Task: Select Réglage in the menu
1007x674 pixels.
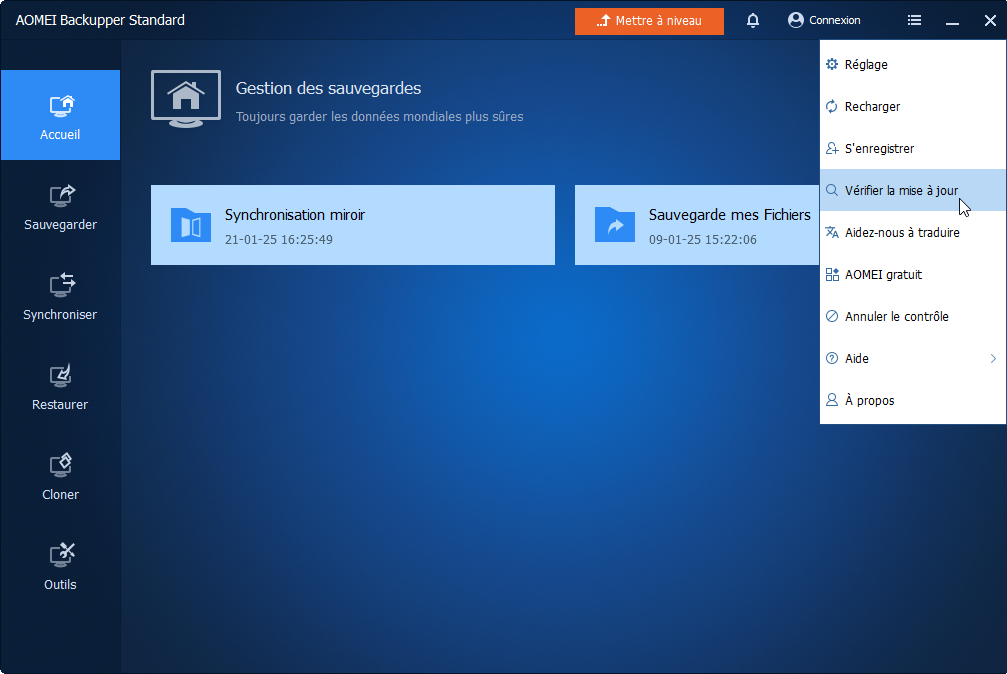Action: [913, 64]
